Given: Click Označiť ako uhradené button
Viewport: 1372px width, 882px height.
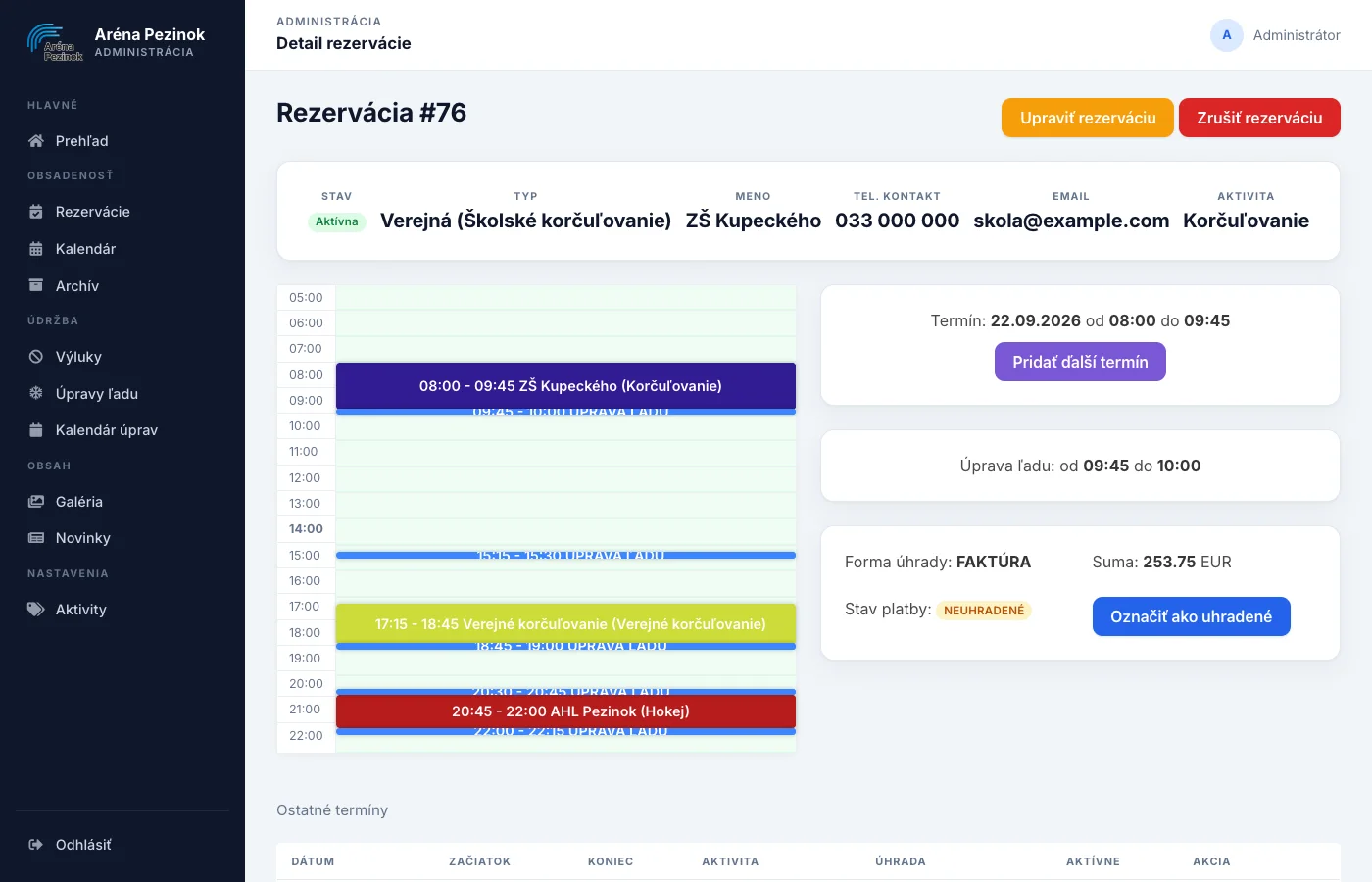Looking at the screenshot, I should click(x=1191, y=616).
